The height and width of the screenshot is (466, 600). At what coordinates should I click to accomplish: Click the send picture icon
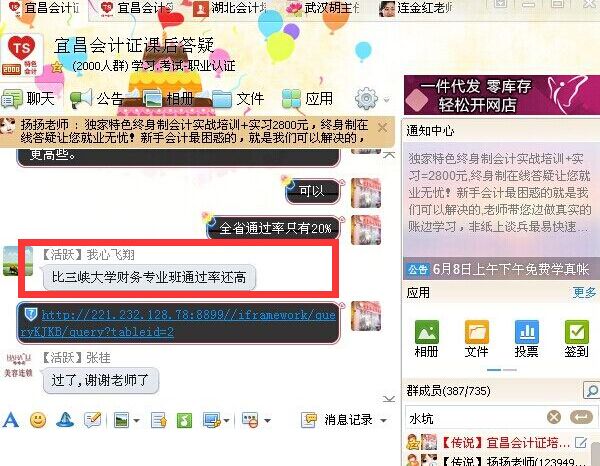tap(122, 420)
